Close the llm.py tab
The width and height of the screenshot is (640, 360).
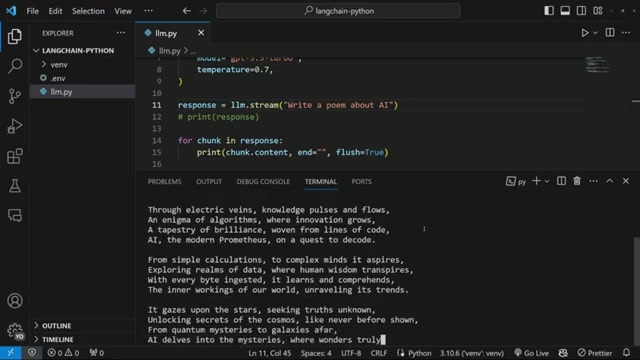(x=201, y=33)
